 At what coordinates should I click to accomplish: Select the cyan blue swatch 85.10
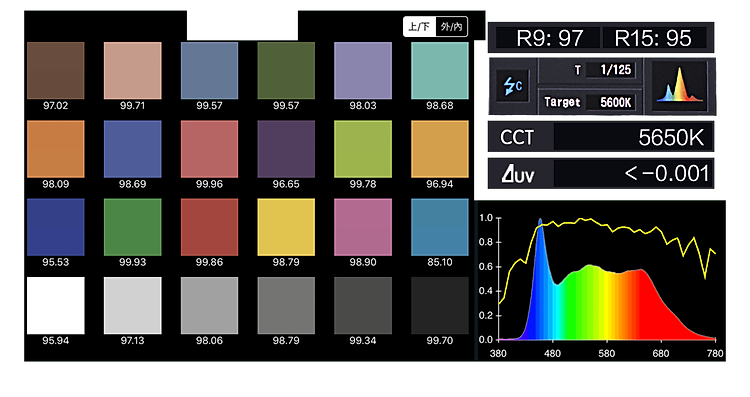(440, 227)
